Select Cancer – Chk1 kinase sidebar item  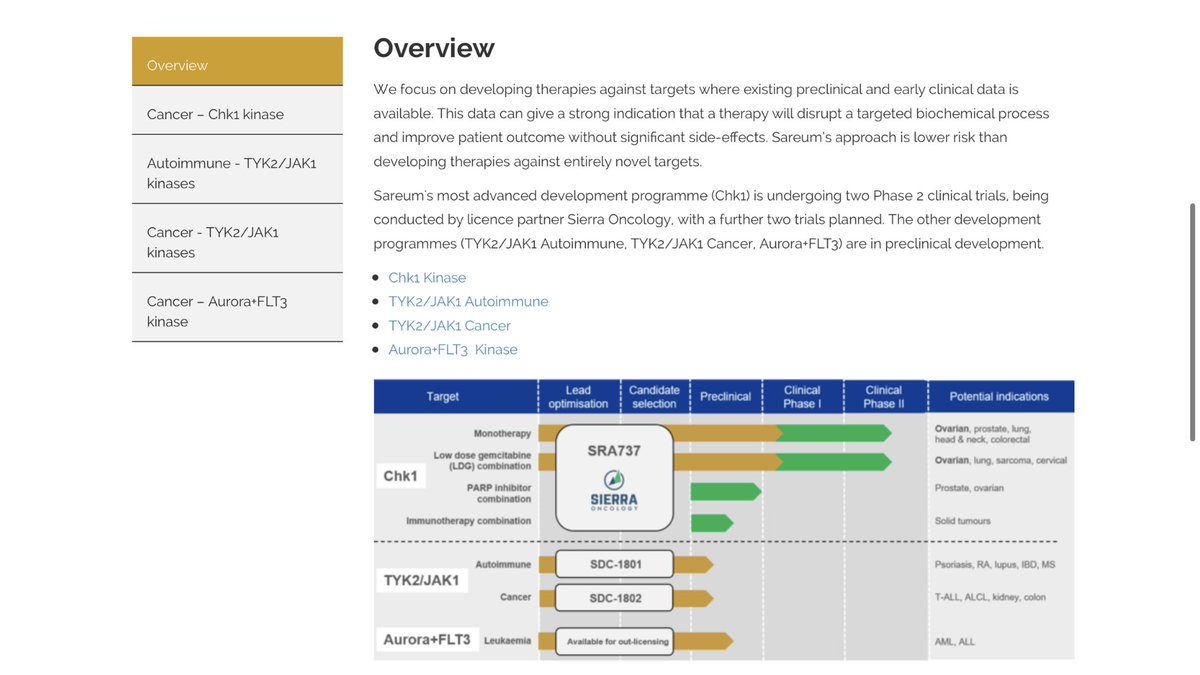click(237, 111)
